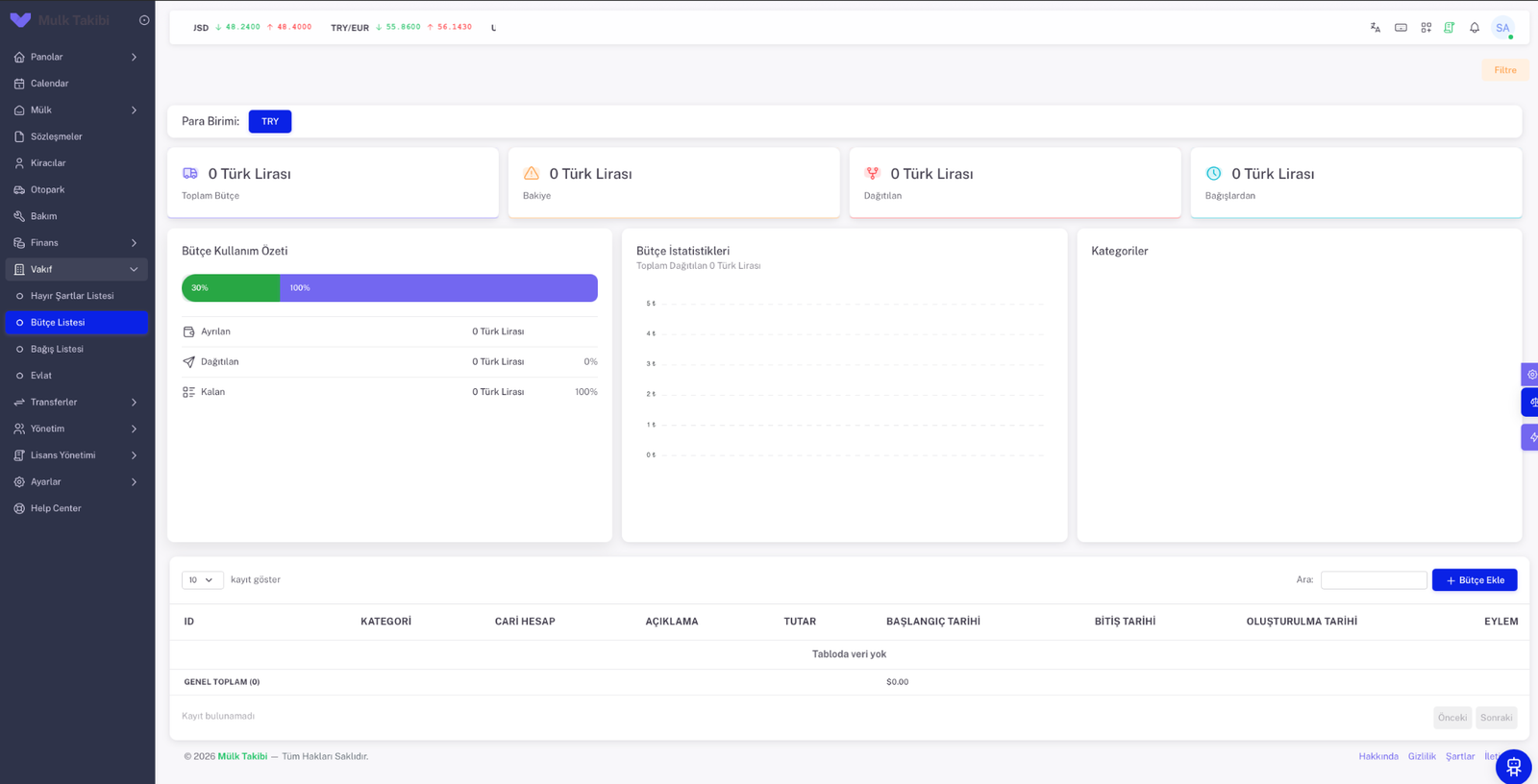This screenshot has height=784, width=1538.
Task: Click the Bağışlardan clock icon
Action: pos(1213,173)
